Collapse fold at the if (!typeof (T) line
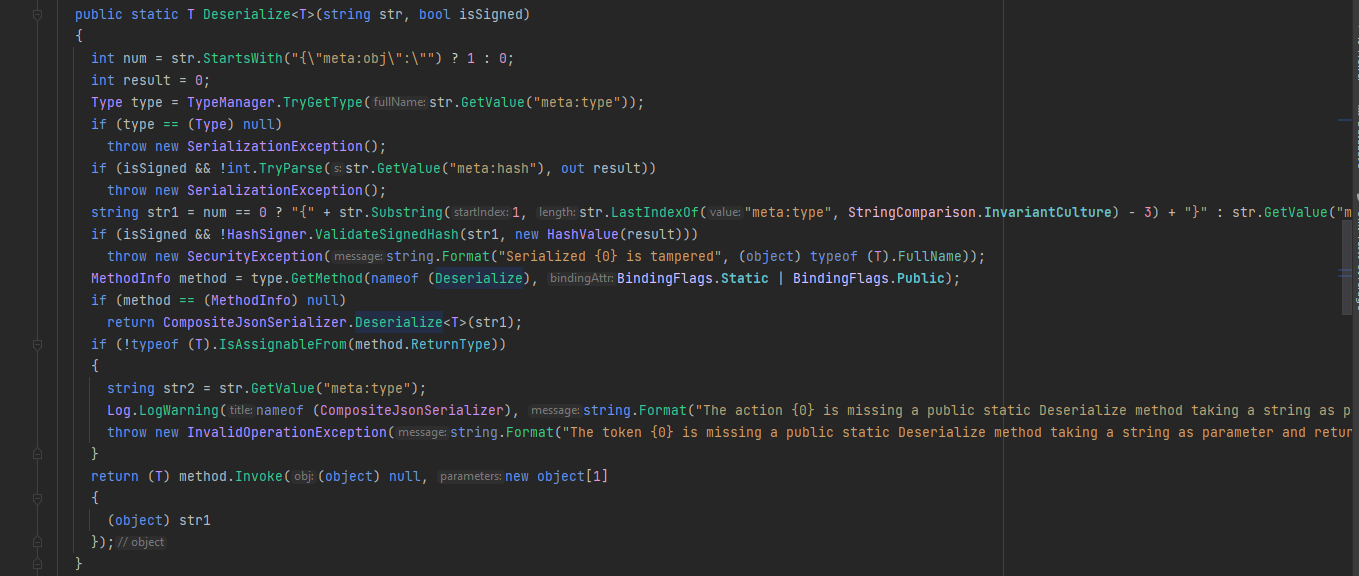 click(x=37, y=345)
